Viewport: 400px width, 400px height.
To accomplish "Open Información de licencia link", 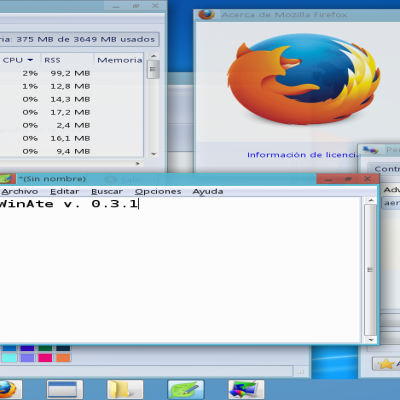I will click(303, 155).
